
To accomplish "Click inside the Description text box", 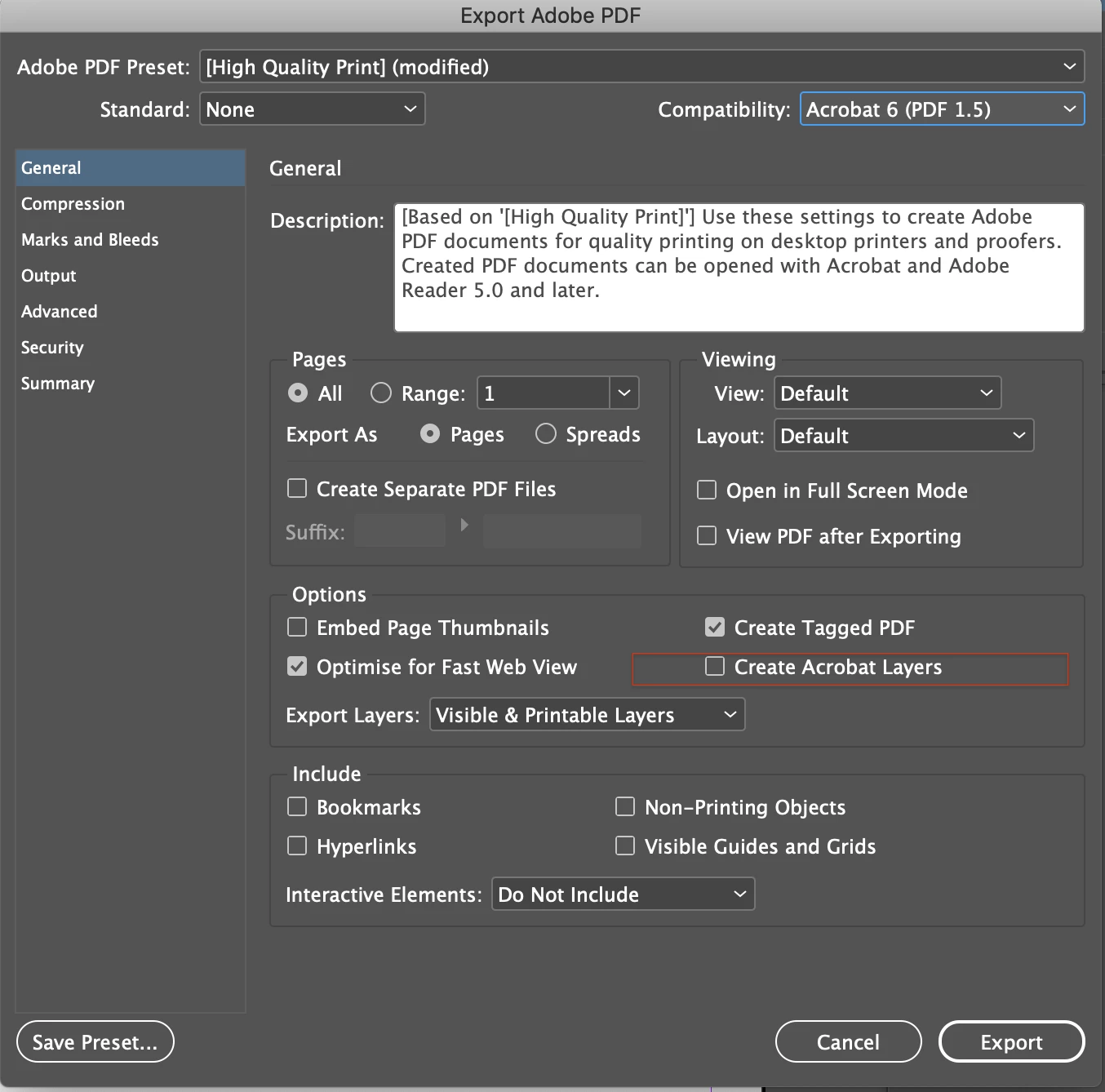I will tap(739, 268).
